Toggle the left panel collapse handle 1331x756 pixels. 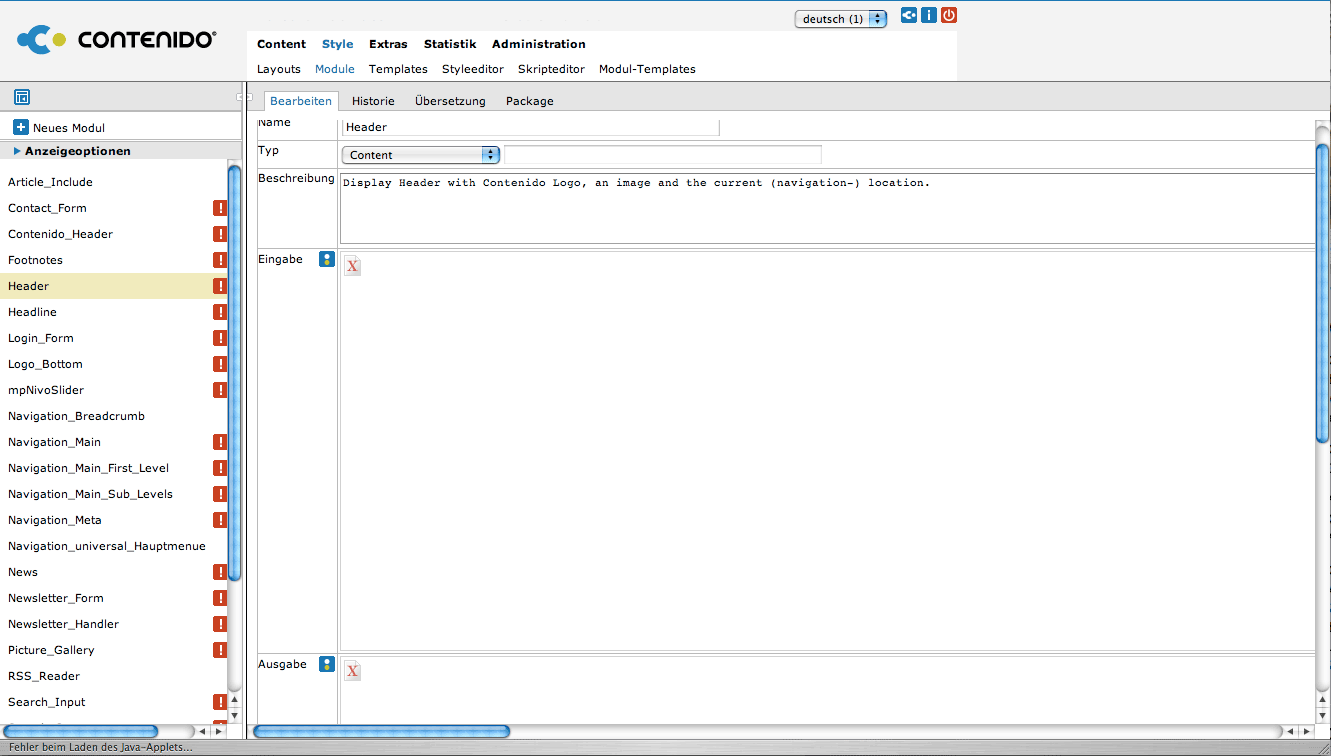(244, 97)
